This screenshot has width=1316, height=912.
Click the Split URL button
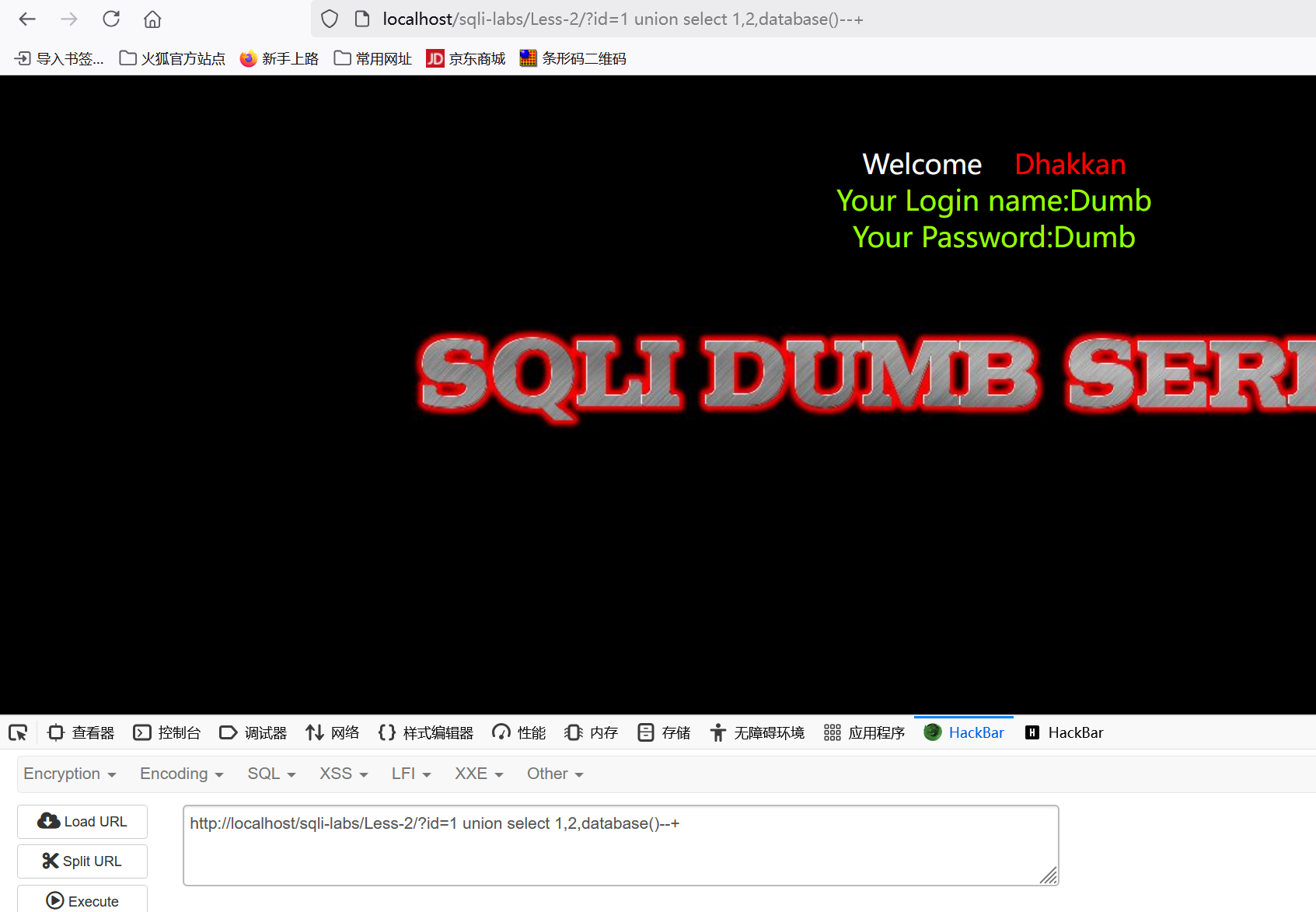pos(82,861)
